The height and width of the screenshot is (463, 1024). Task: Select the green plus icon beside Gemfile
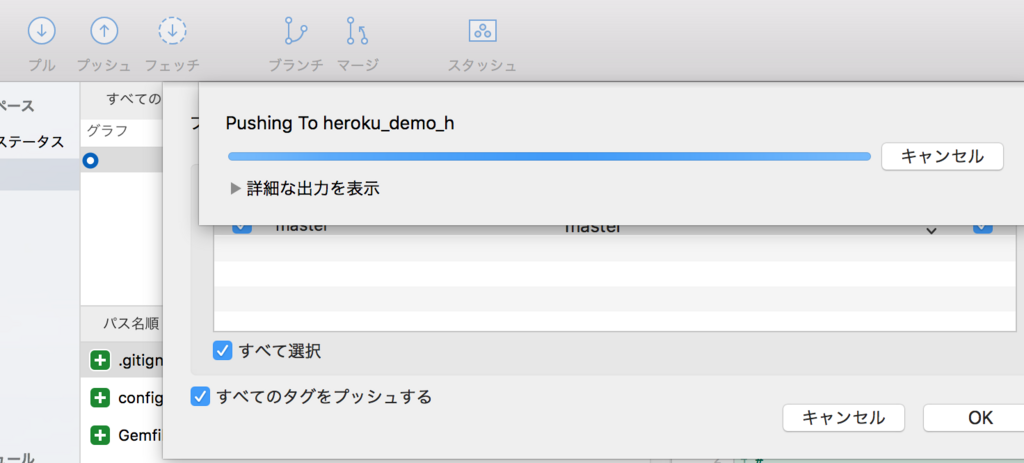[100, 435]
